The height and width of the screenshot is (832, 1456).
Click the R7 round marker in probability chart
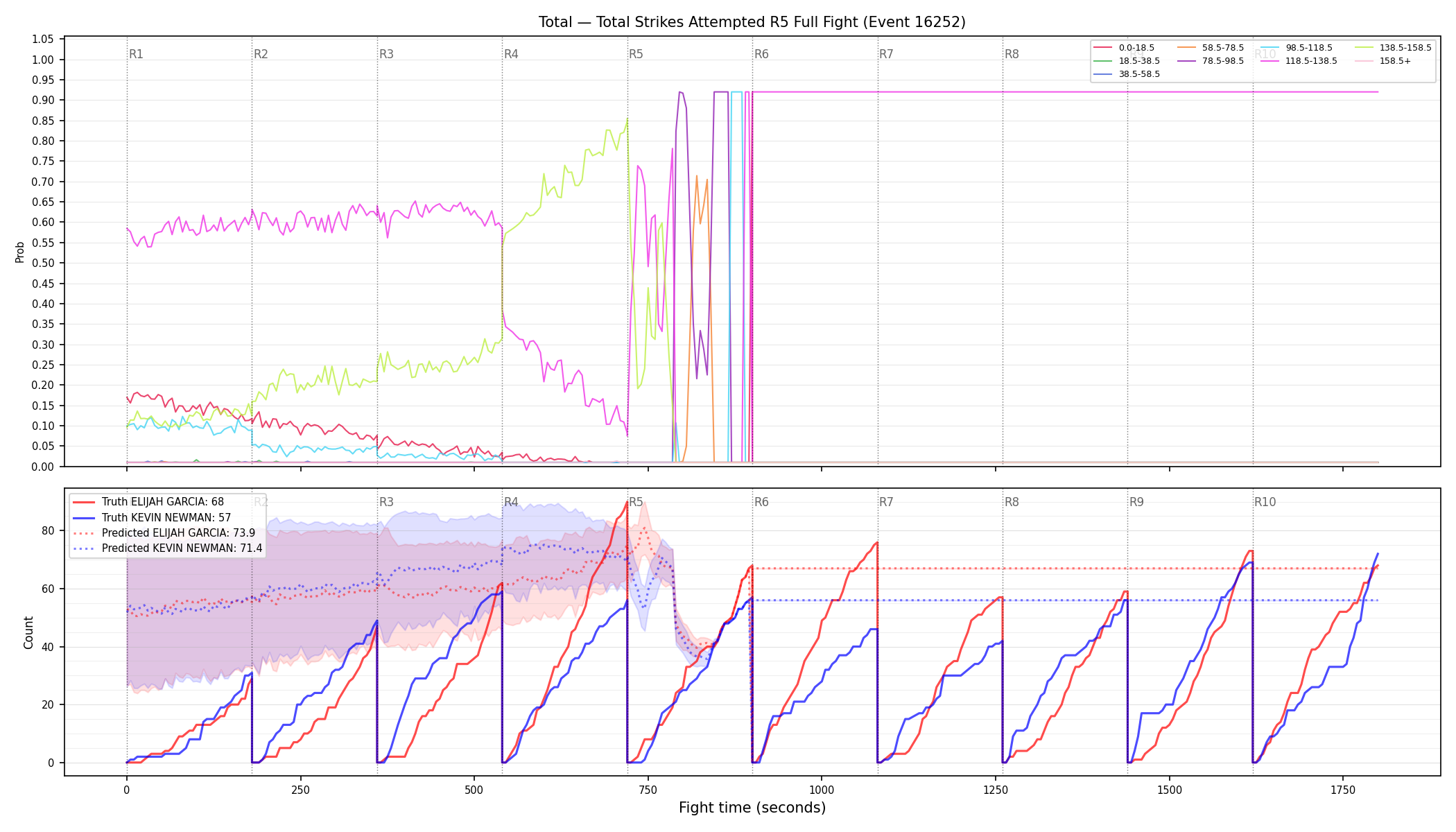[886, 54]
